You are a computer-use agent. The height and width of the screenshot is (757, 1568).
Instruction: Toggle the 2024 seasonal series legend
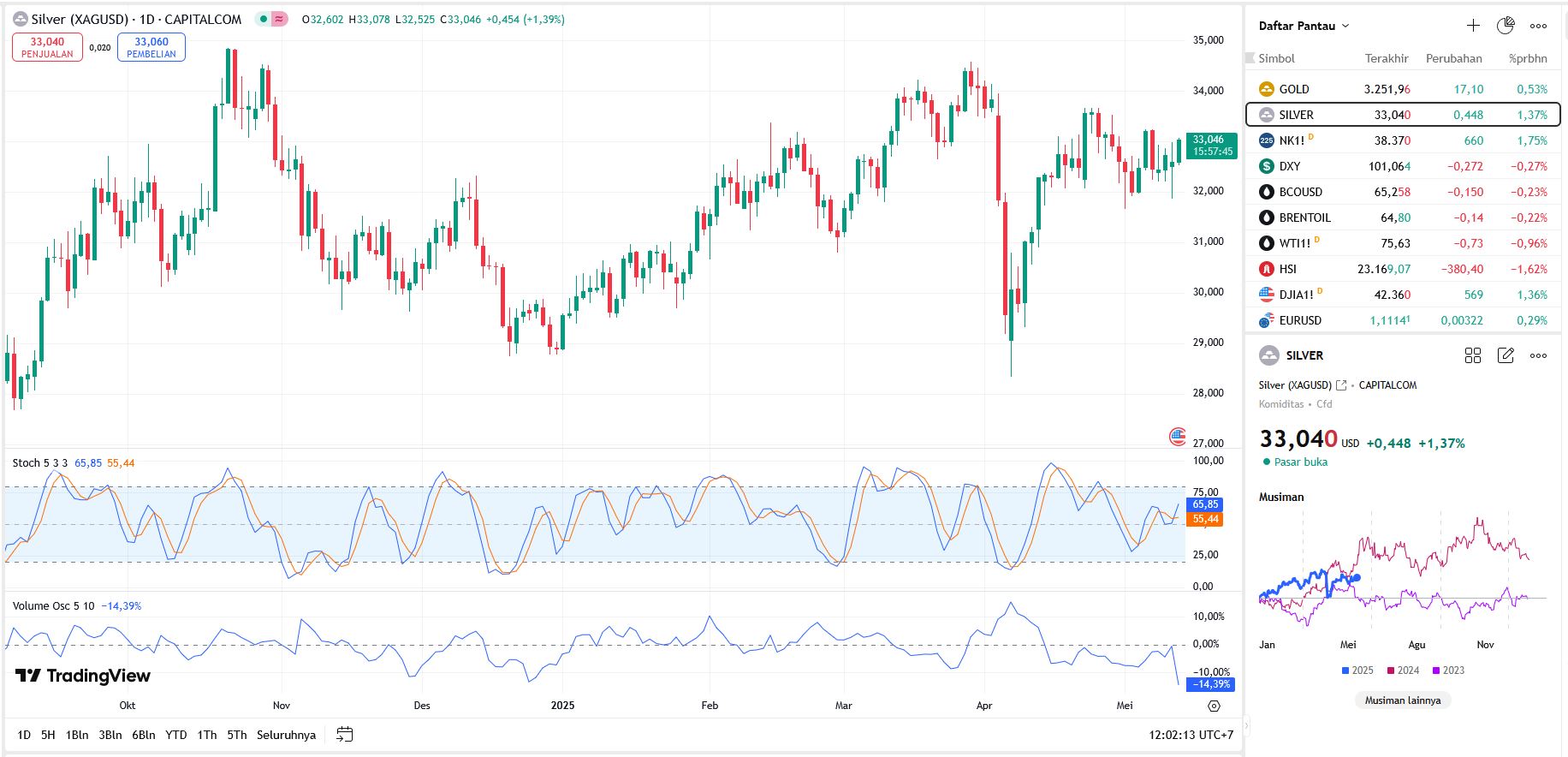[1403, 671]
